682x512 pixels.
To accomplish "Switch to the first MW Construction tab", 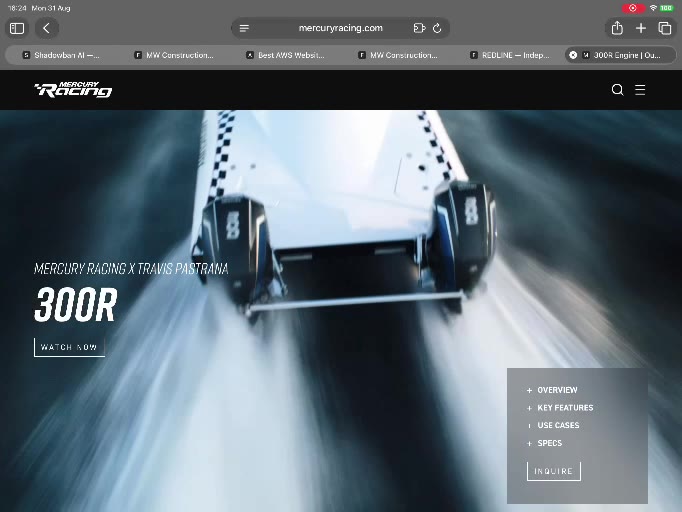I will point(173,55).
